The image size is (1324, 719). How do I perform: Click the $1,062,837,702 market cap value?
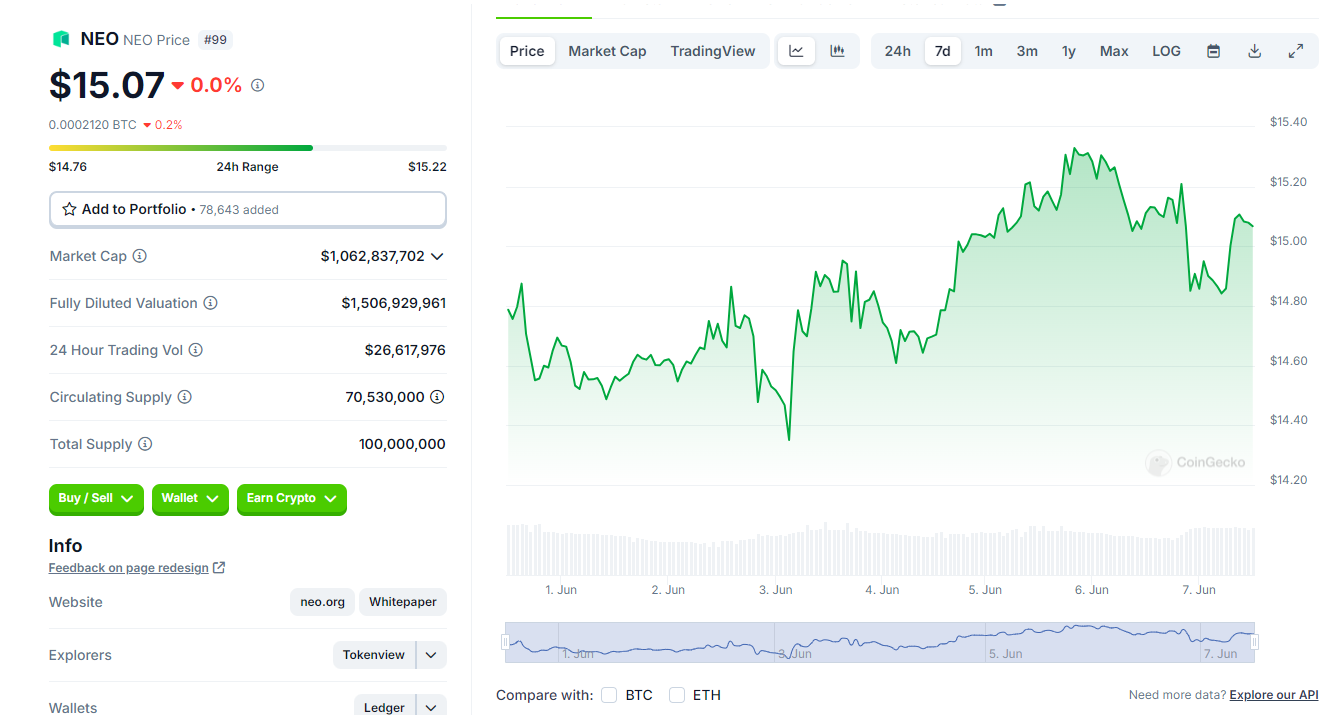[x=373, y=256]
